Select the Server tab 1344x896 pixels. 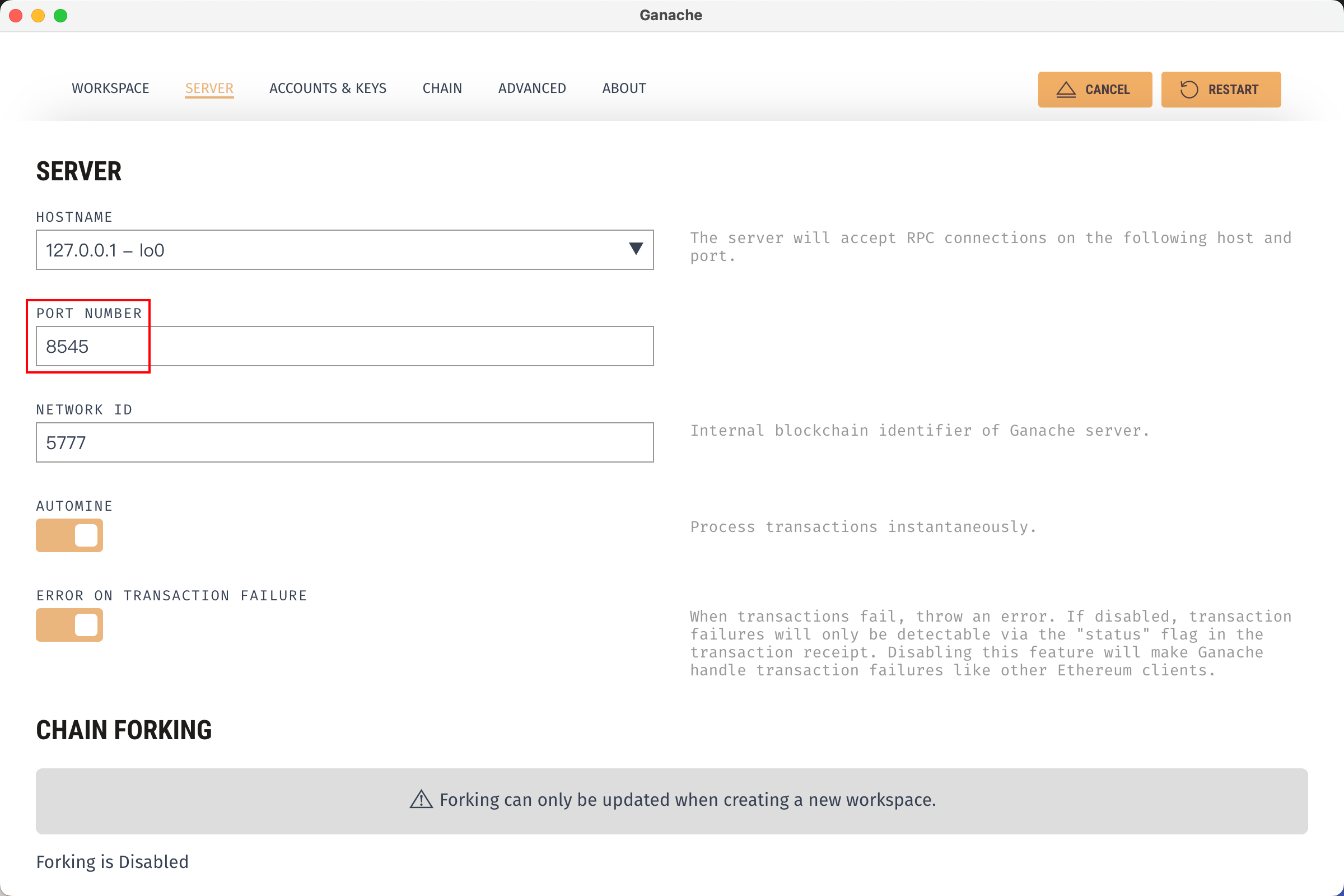tap(209, 88)
